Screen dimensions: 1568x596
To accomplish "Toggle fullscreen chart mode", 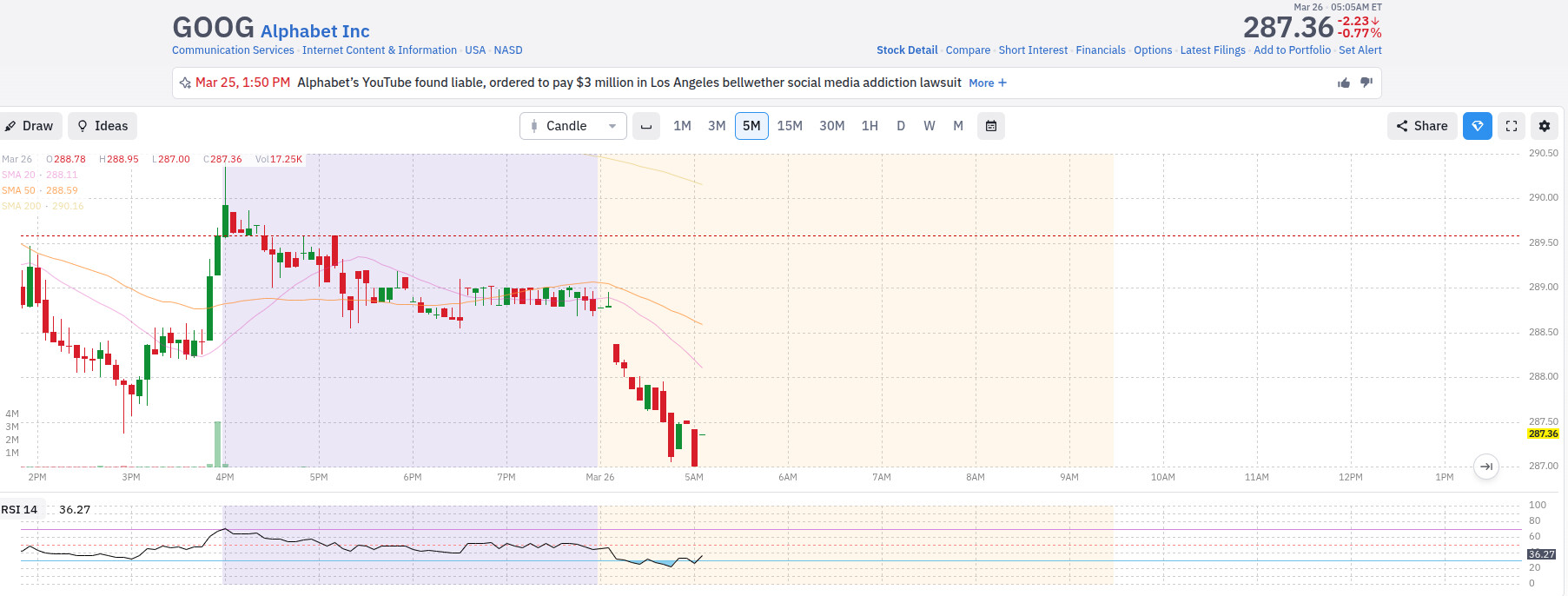I will 1512,126.
